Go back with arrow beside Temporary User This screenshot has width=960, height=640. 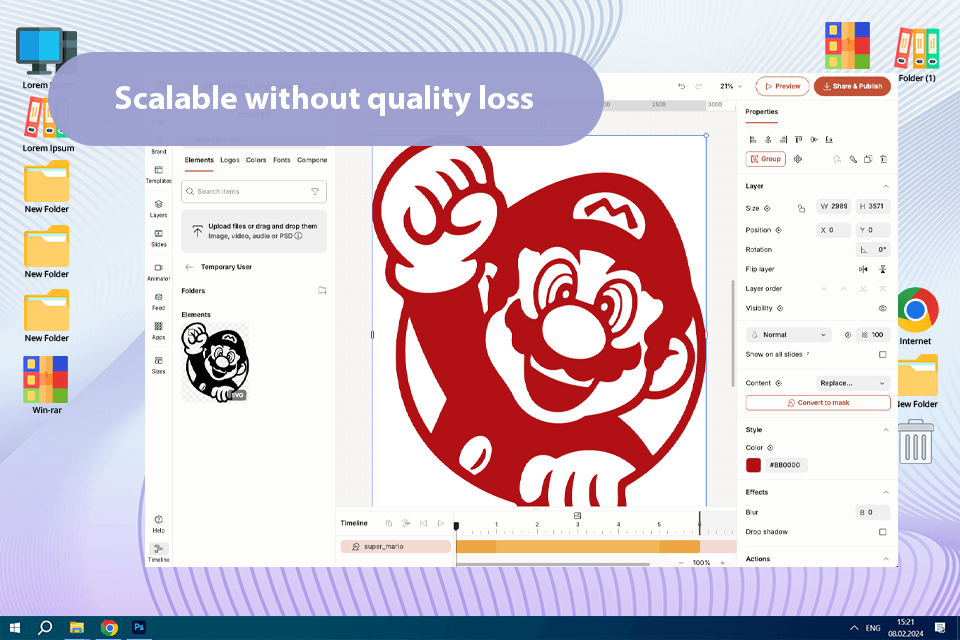click(189, 267)
